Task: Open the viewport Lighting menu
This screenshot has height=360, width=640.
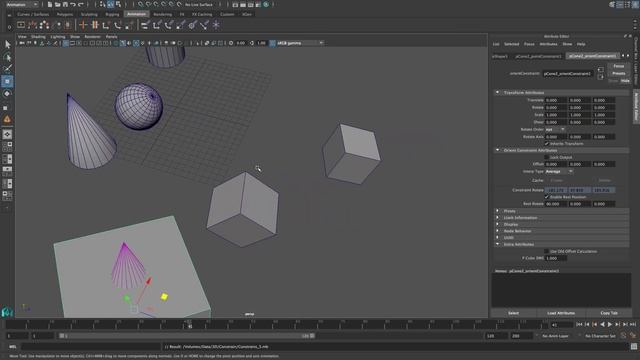Action: click(x=58, y=37)
